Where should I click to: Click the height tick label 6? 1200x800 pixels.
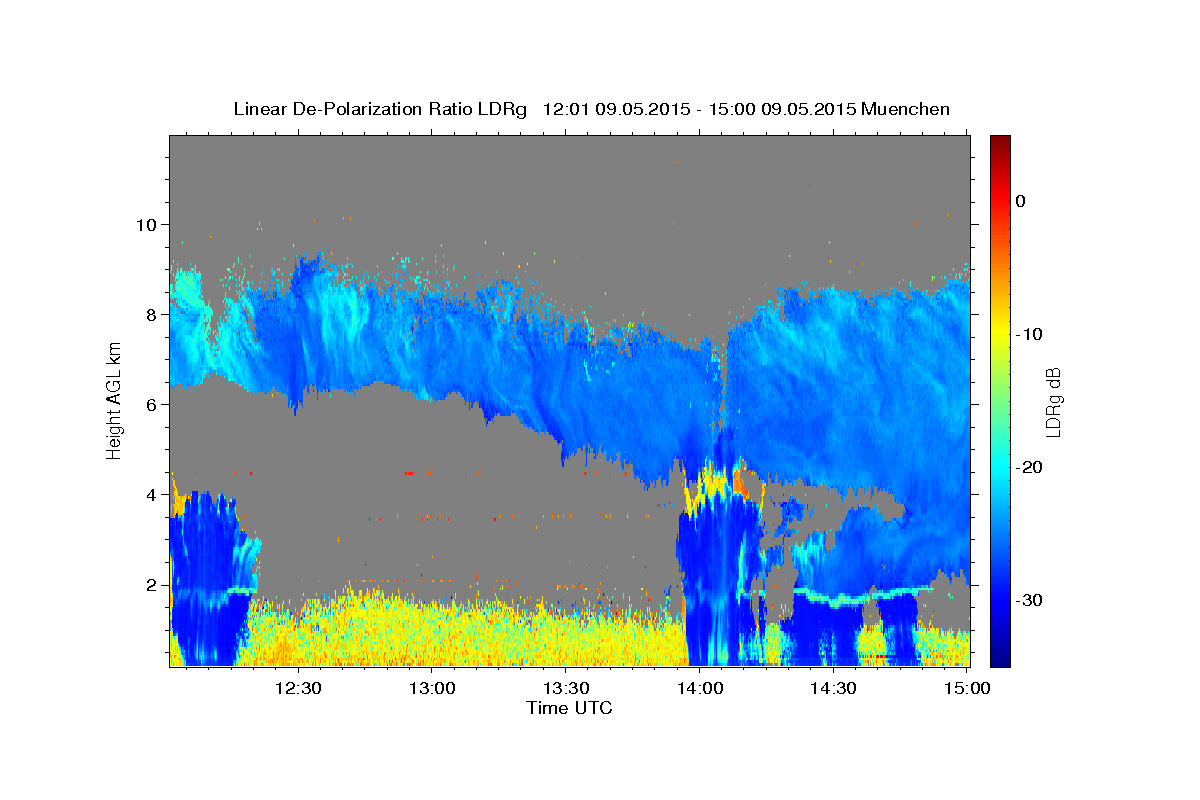pos(153,404)
